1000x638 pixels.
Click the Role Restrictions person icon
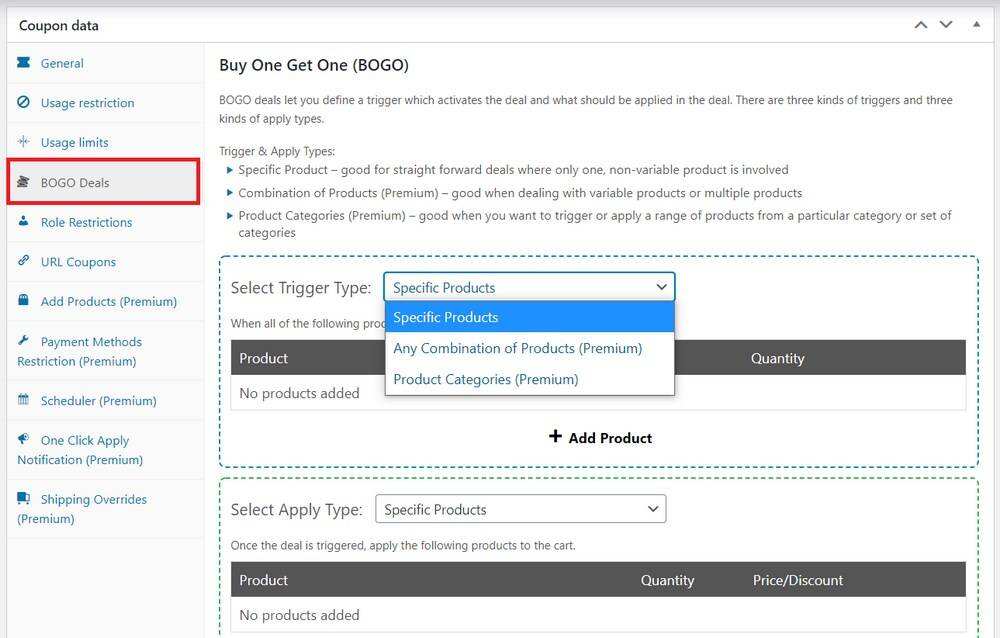click(x=24, y=222)
